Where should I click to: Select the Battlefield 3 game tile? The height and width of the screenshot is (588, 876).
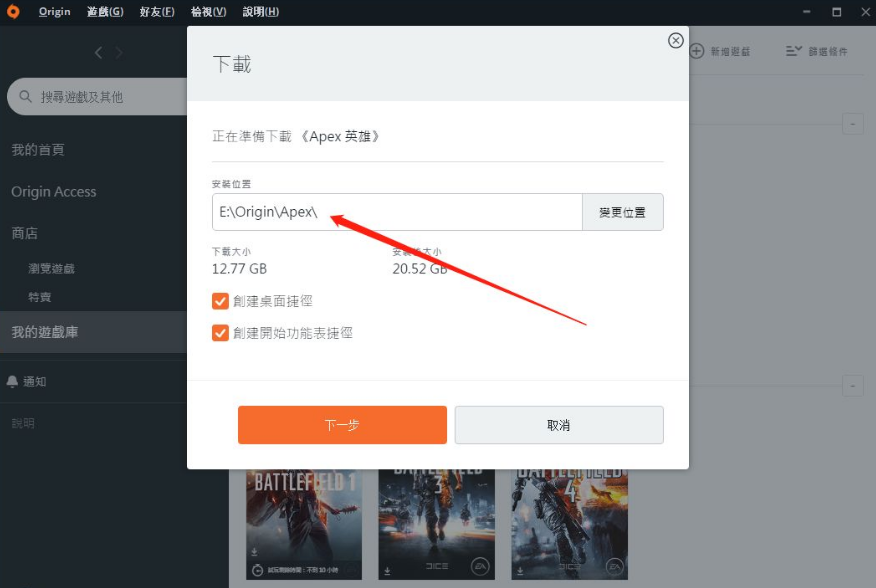coord(436,524)
